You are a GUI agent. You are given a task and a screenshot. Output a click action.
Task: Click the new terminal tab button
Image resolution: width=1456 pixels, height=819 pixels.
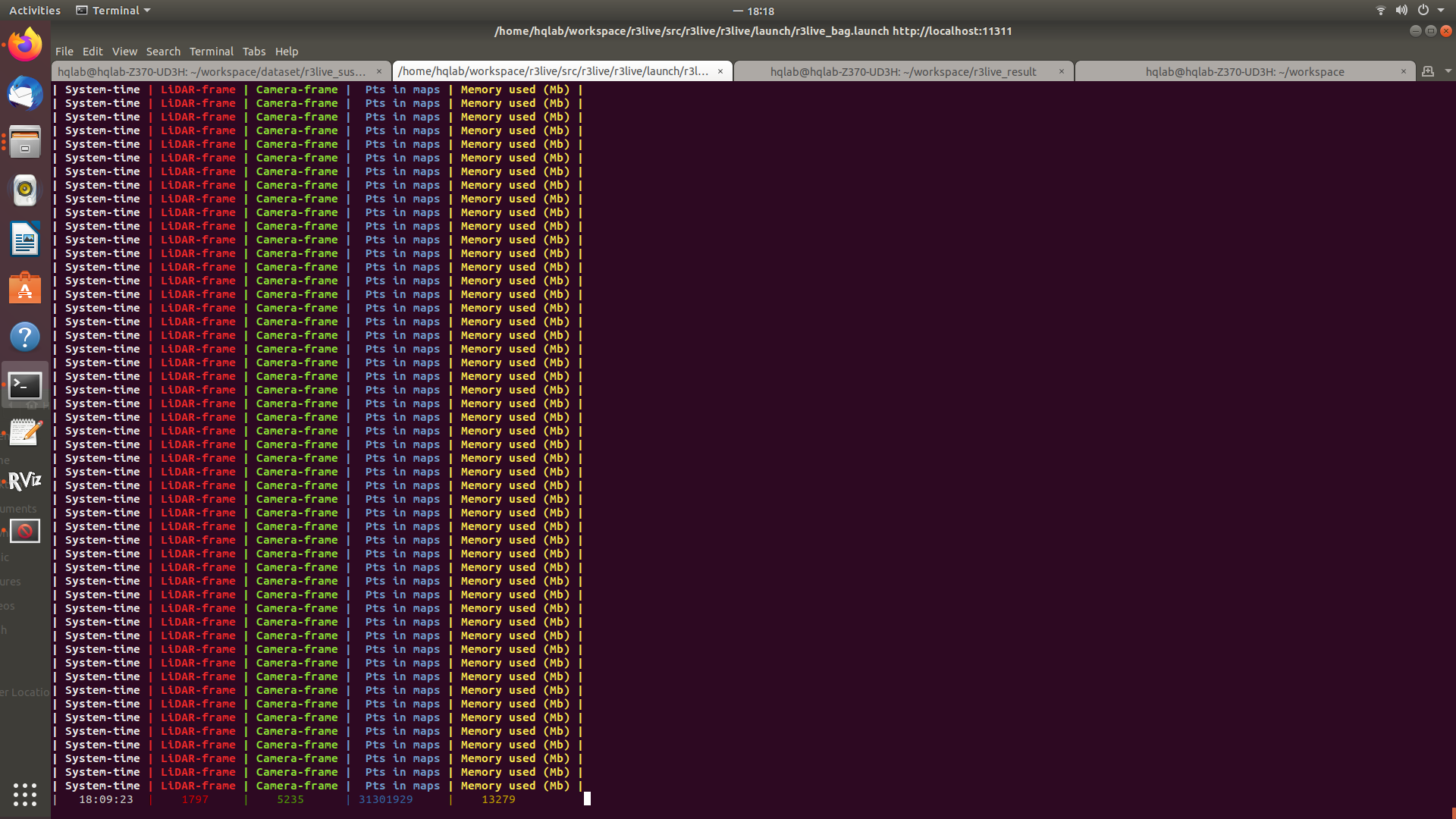point(1428,71)
